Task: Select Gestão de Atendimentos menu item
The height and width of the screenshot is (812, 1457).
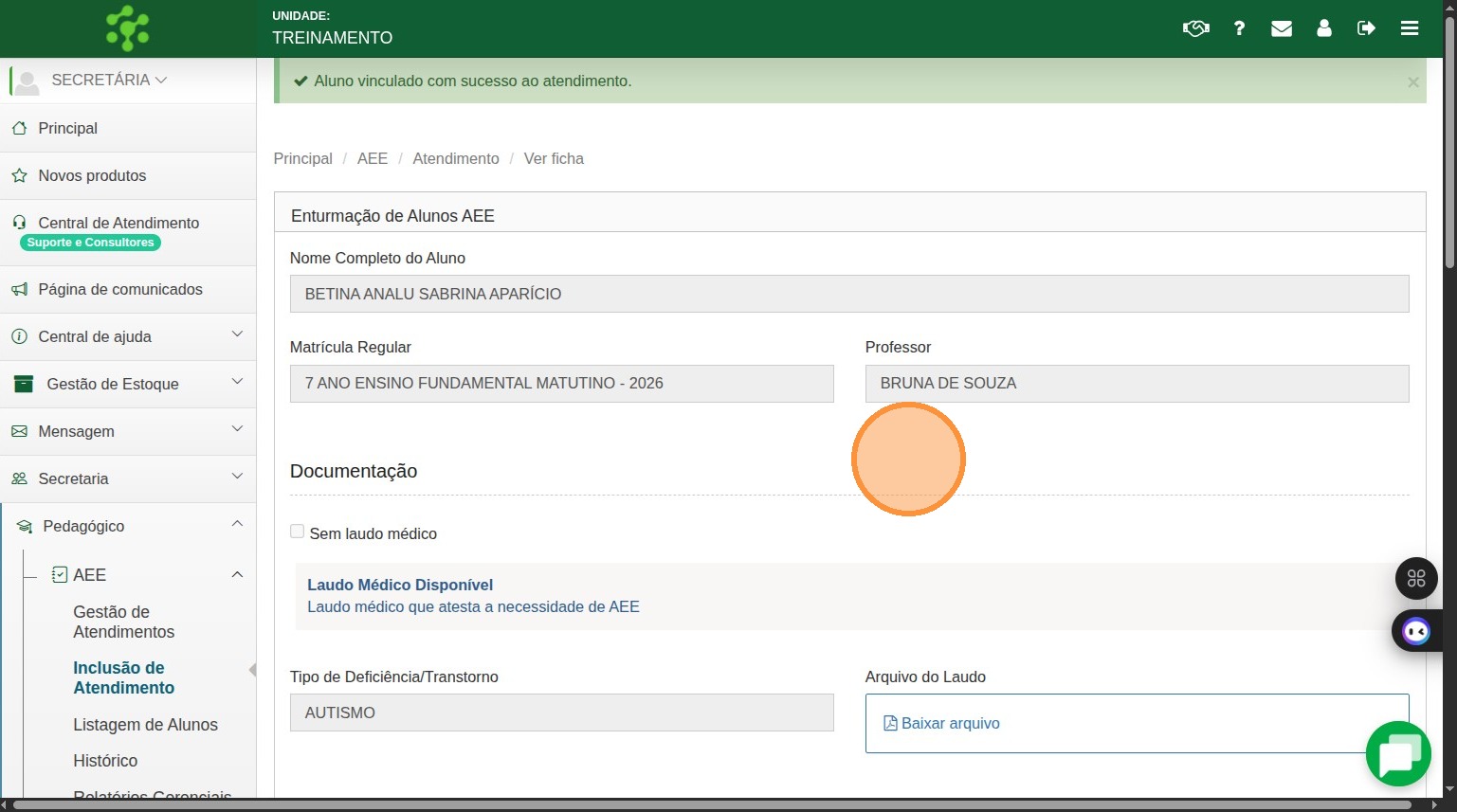Action: [123, 622]
